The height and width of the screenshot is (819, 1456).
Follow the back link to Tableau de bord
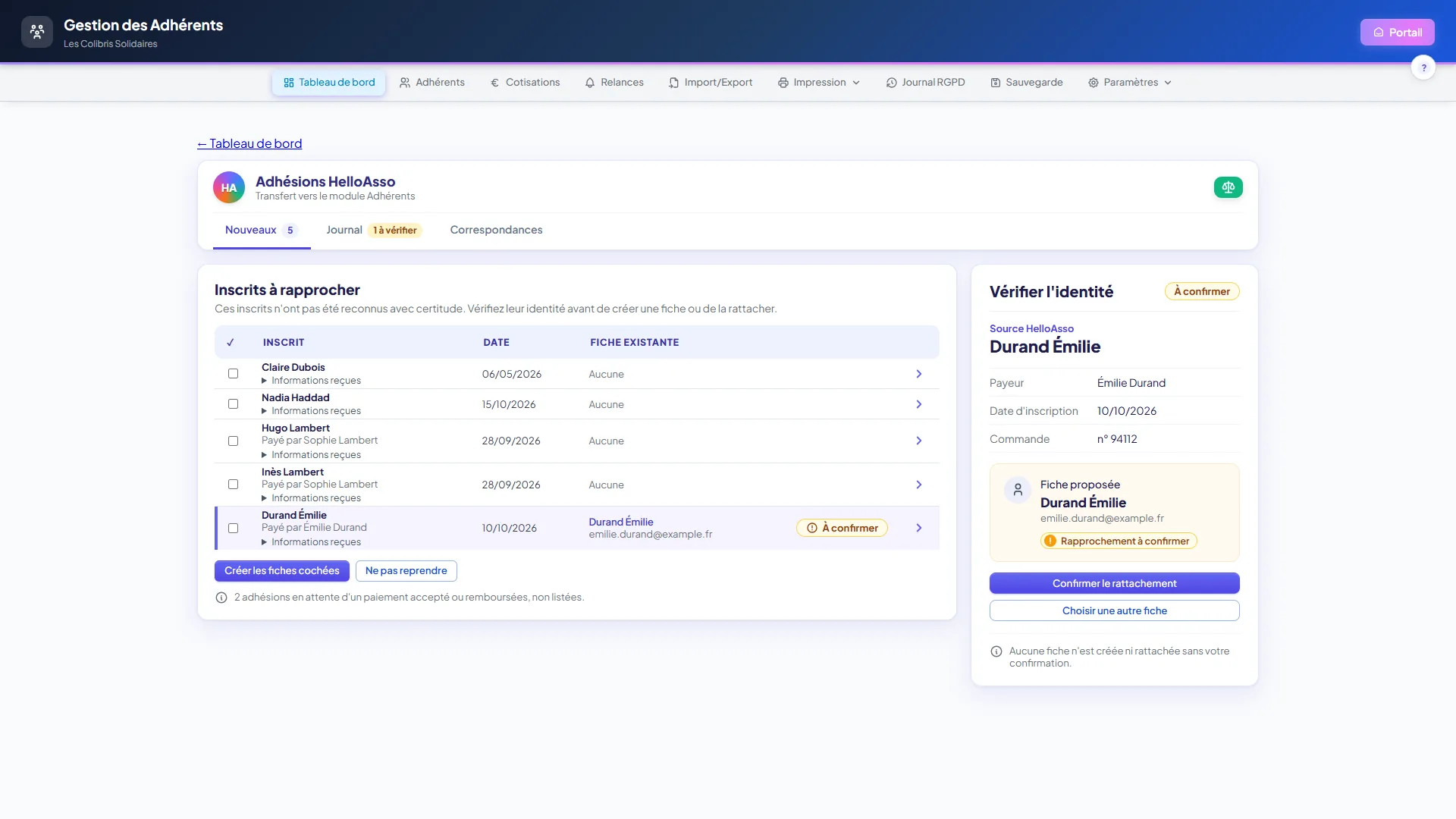pos(249,143)
